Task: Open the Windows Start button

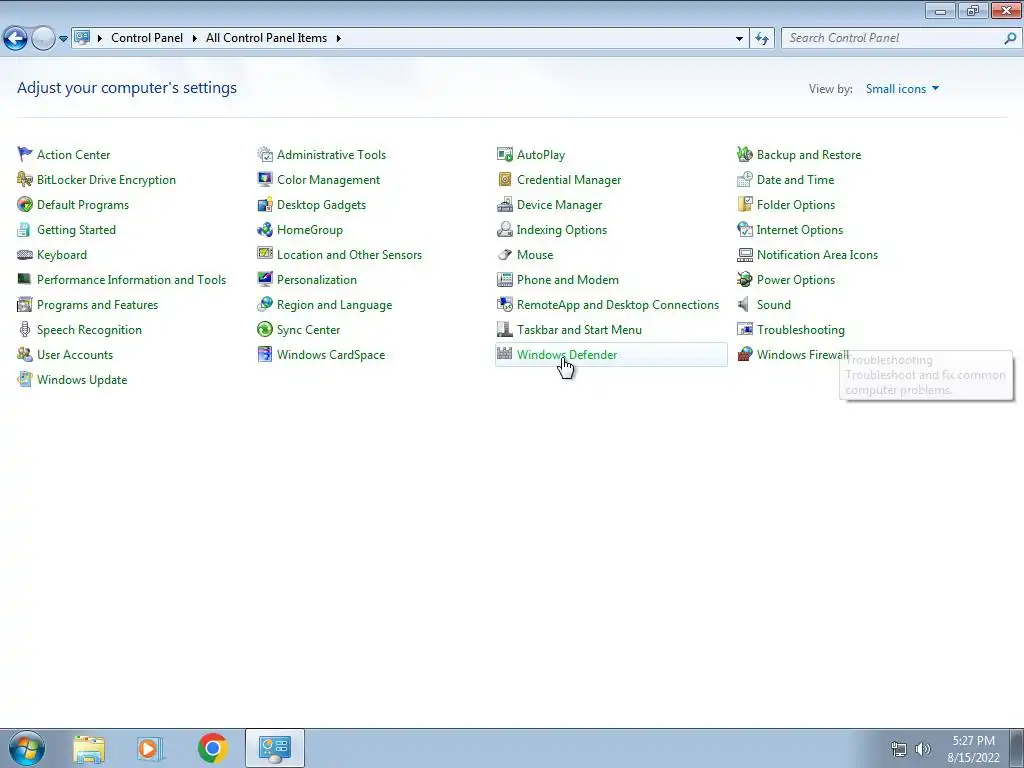Action: click(x=27, y=748)
